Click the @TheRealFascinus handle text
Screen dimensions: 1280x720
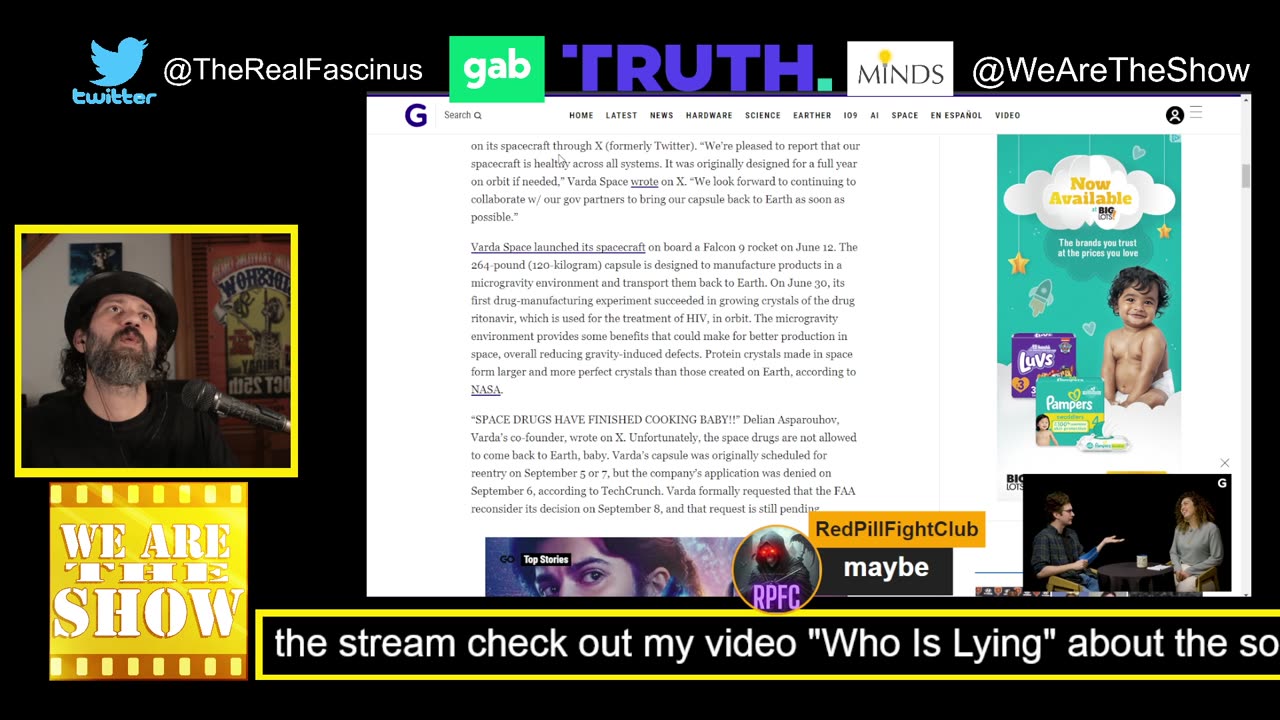pyautogui.click(x=293, y=70)
